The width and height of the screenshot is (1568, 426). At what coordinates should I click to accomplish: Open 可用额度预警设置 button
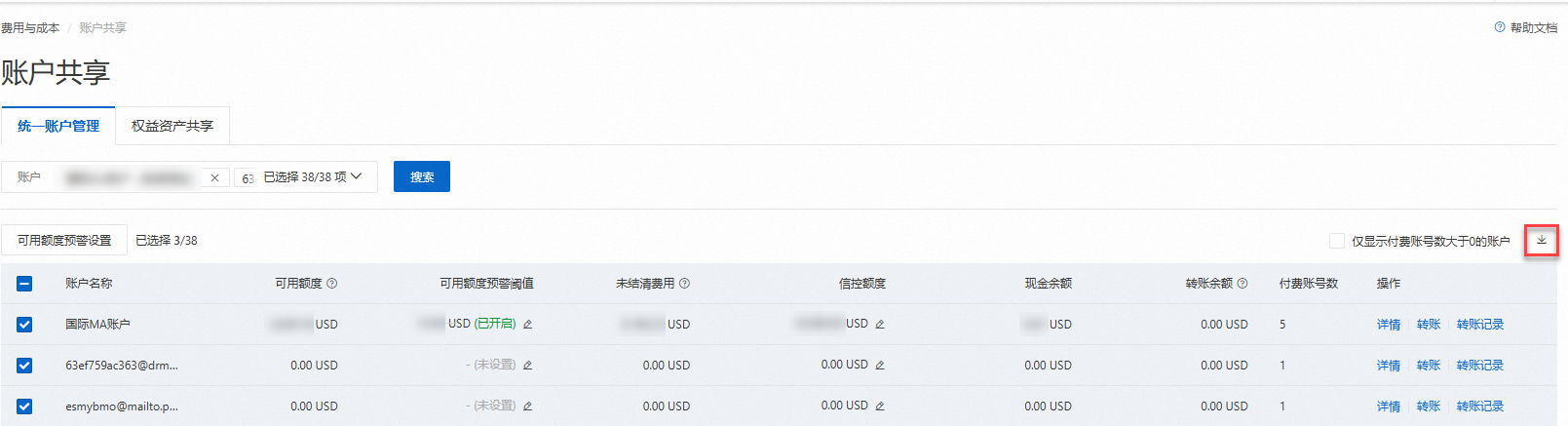click(x=64, y=240)
